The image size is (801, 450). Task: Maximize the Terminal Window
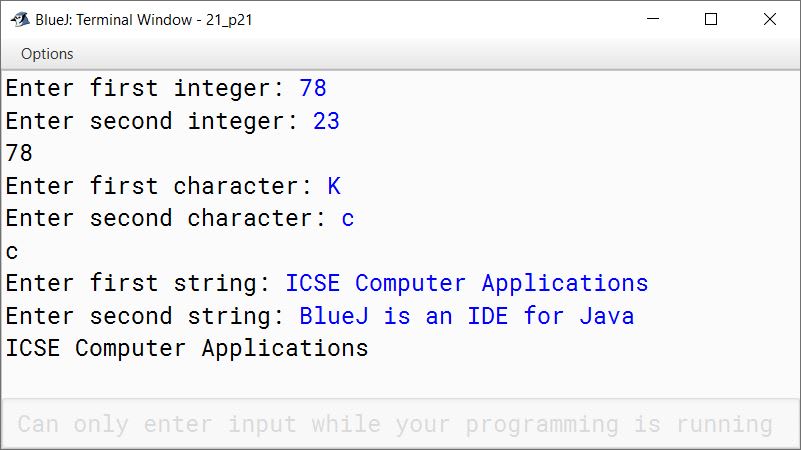click(x=711, y=19)
